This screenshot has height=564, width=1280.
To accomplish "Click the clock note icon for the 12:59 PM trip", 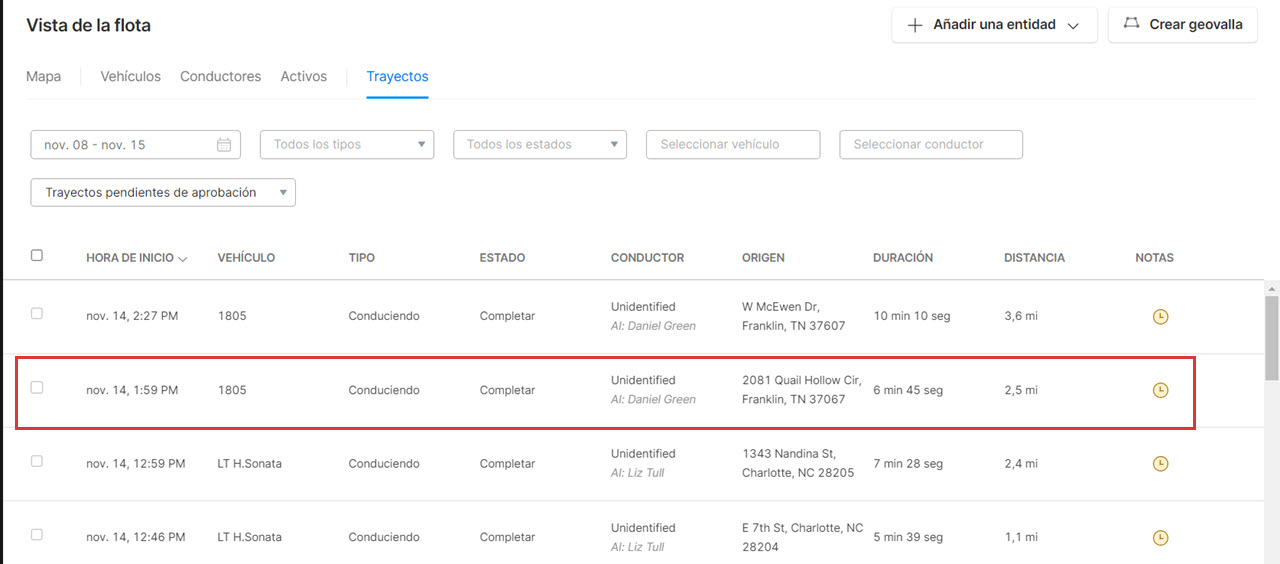I will pyautogui.click(x=1160, y=464).
